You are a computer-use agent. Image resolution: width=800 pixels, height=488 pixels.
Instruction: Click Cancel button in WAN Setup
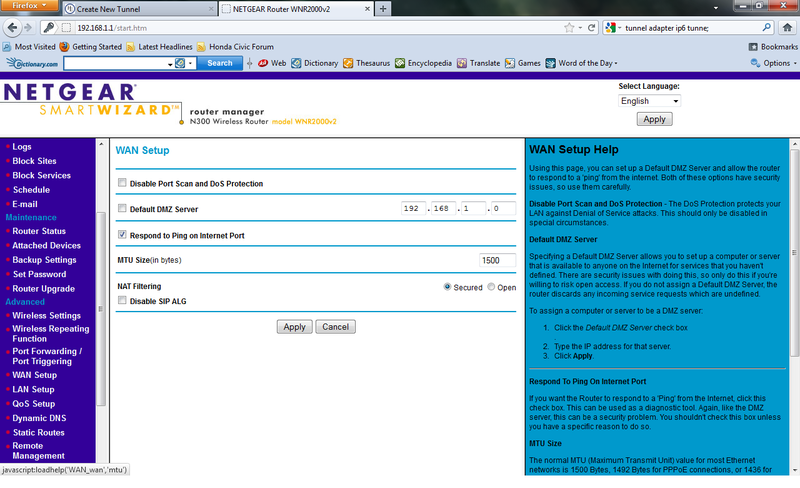point(335,327)
